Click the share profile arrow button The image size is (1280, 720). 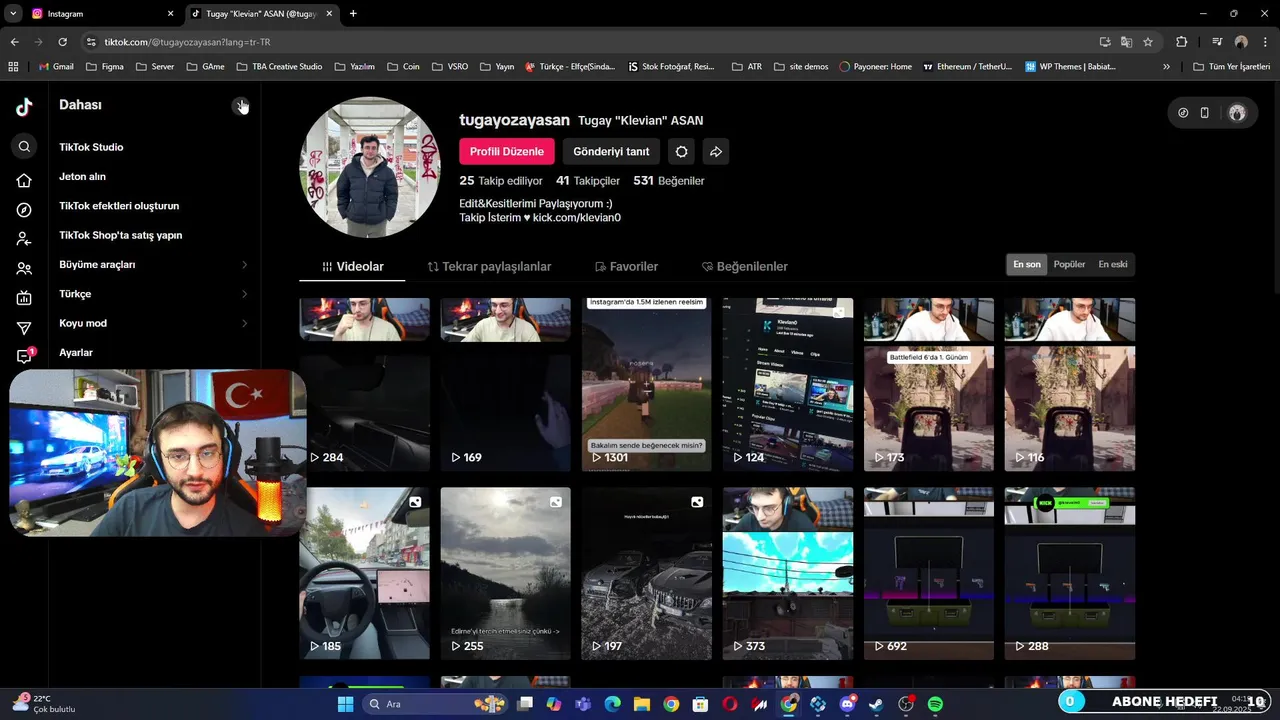pos(716,152)
